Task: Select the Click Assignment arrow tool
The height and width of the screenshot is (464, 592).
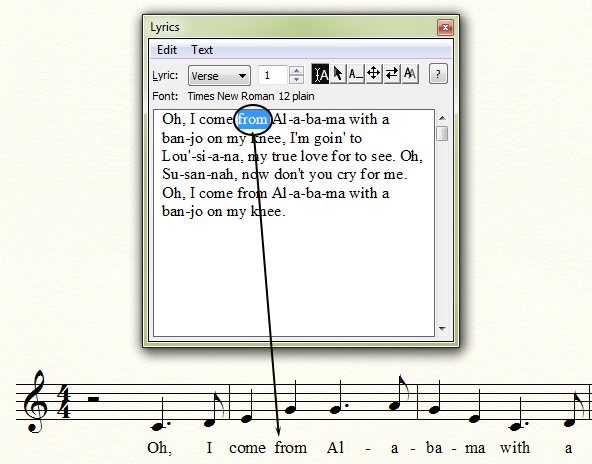Action: pos(338,74)
